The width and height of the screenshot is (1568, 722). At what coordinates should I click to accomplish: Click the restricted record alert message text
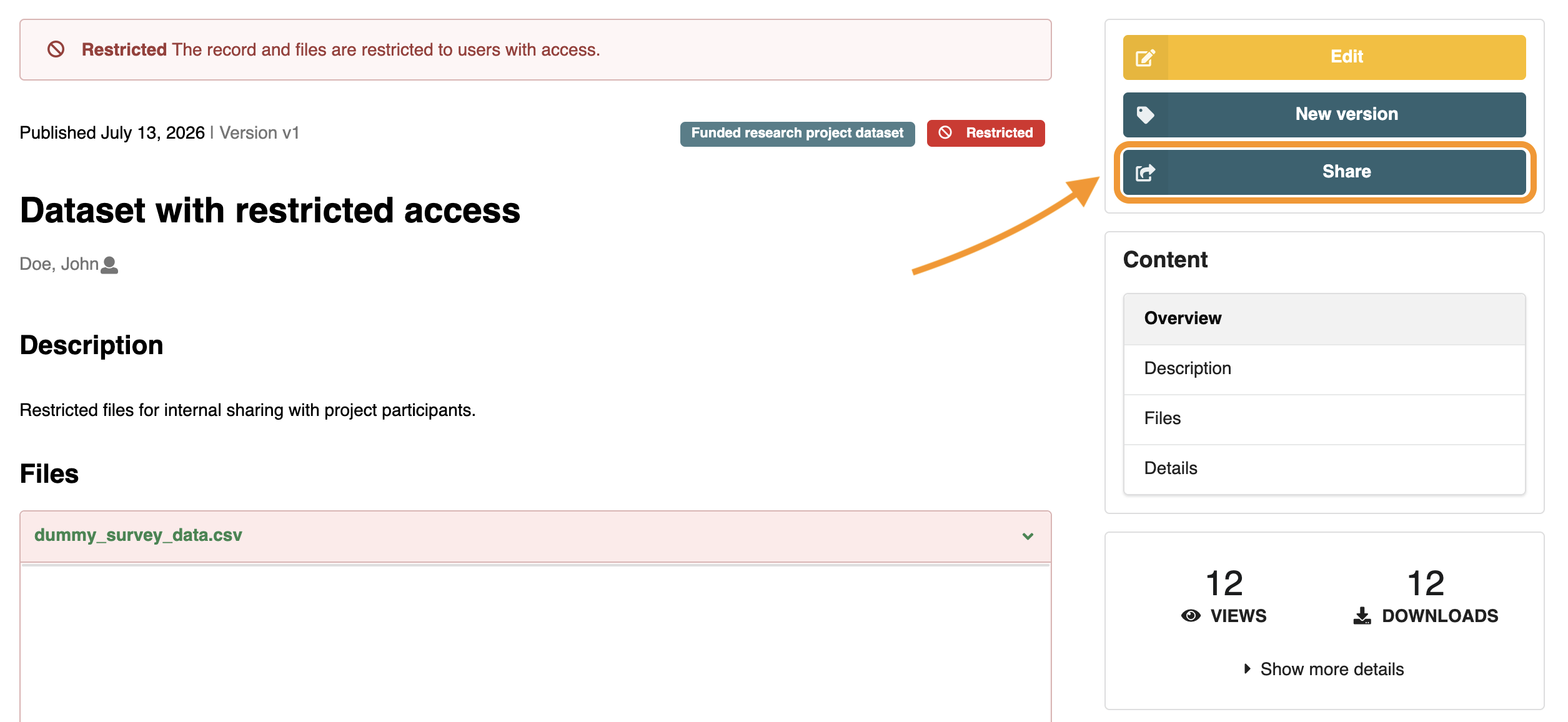click(x=341, y=50)
